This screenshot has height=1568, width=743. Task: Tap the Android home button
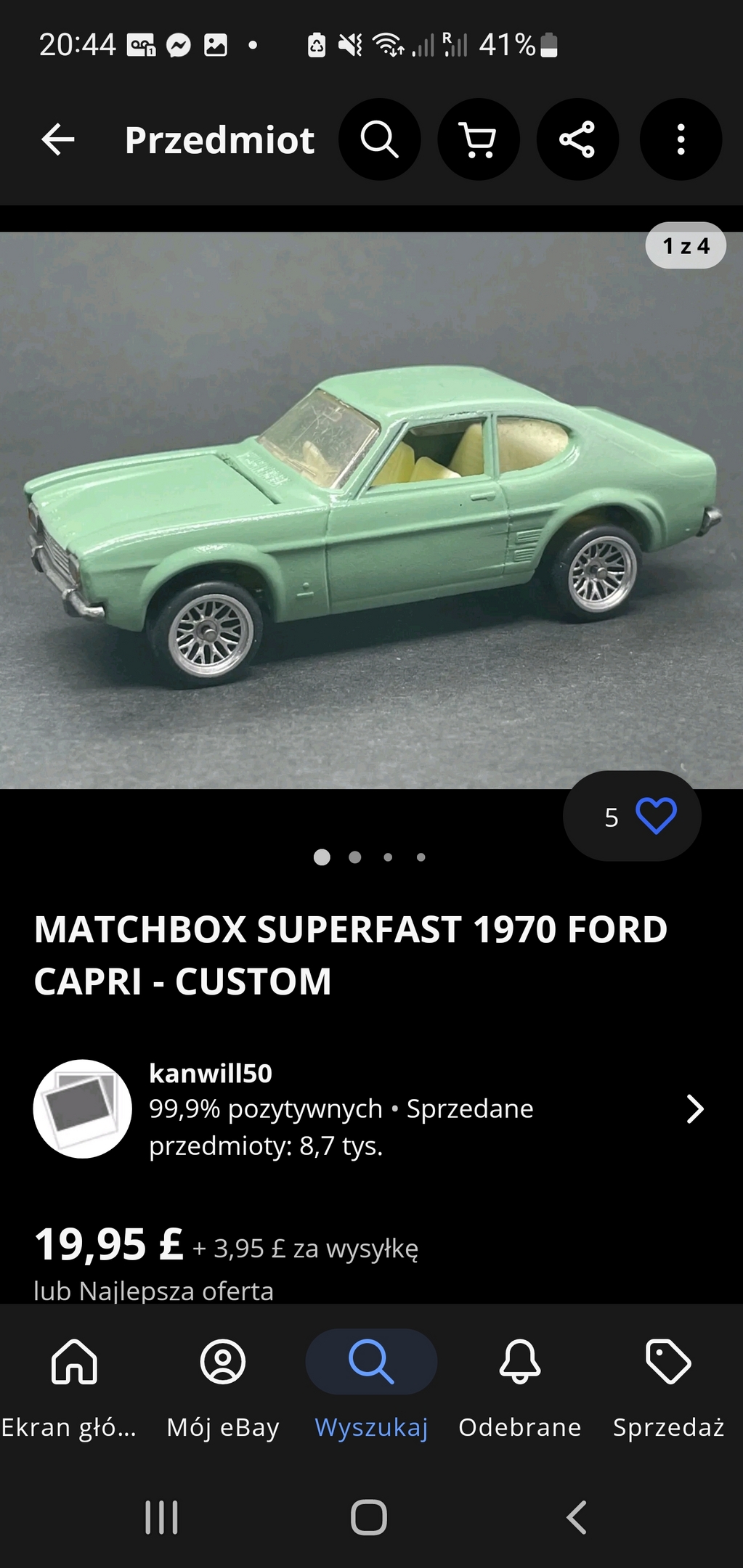(x=369, y=1516)
